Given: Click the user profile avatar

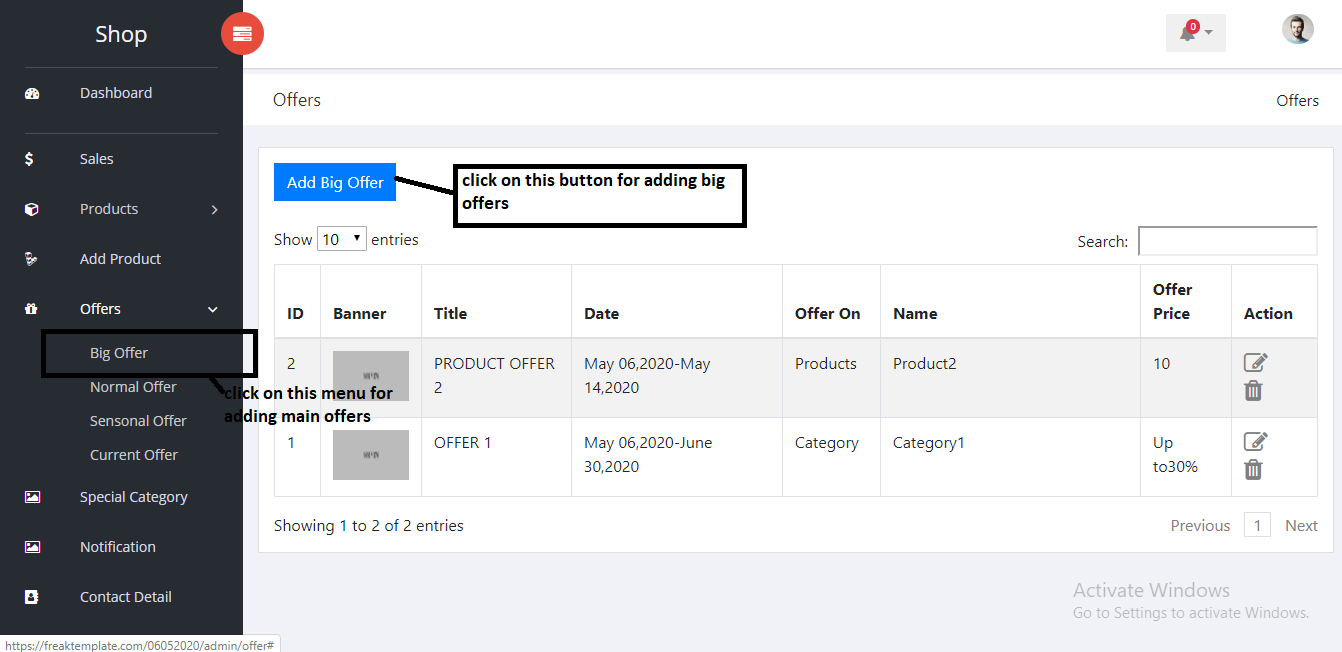Looking at the screenshot, I should (1297, 30).
